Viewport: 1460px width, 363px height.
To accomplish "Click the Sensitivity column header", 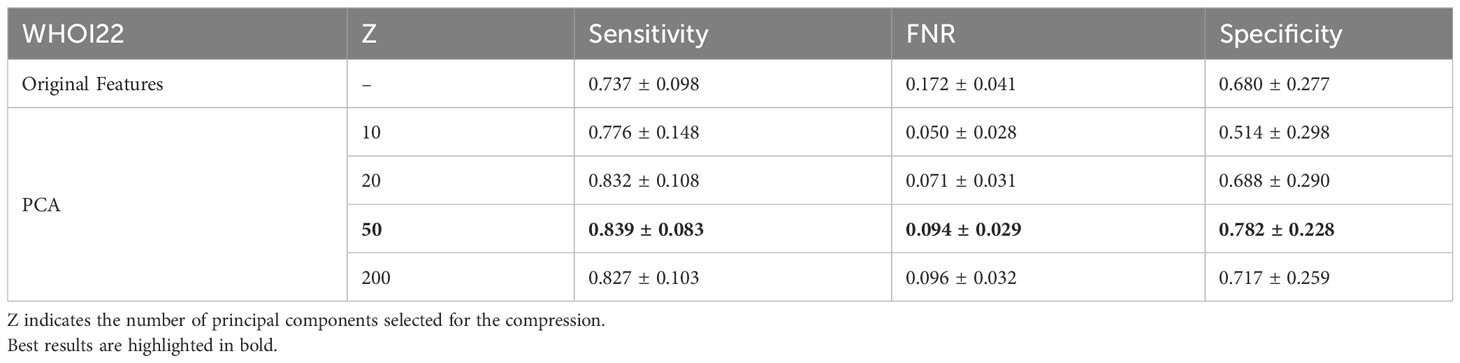I will (x=649, y=33).
